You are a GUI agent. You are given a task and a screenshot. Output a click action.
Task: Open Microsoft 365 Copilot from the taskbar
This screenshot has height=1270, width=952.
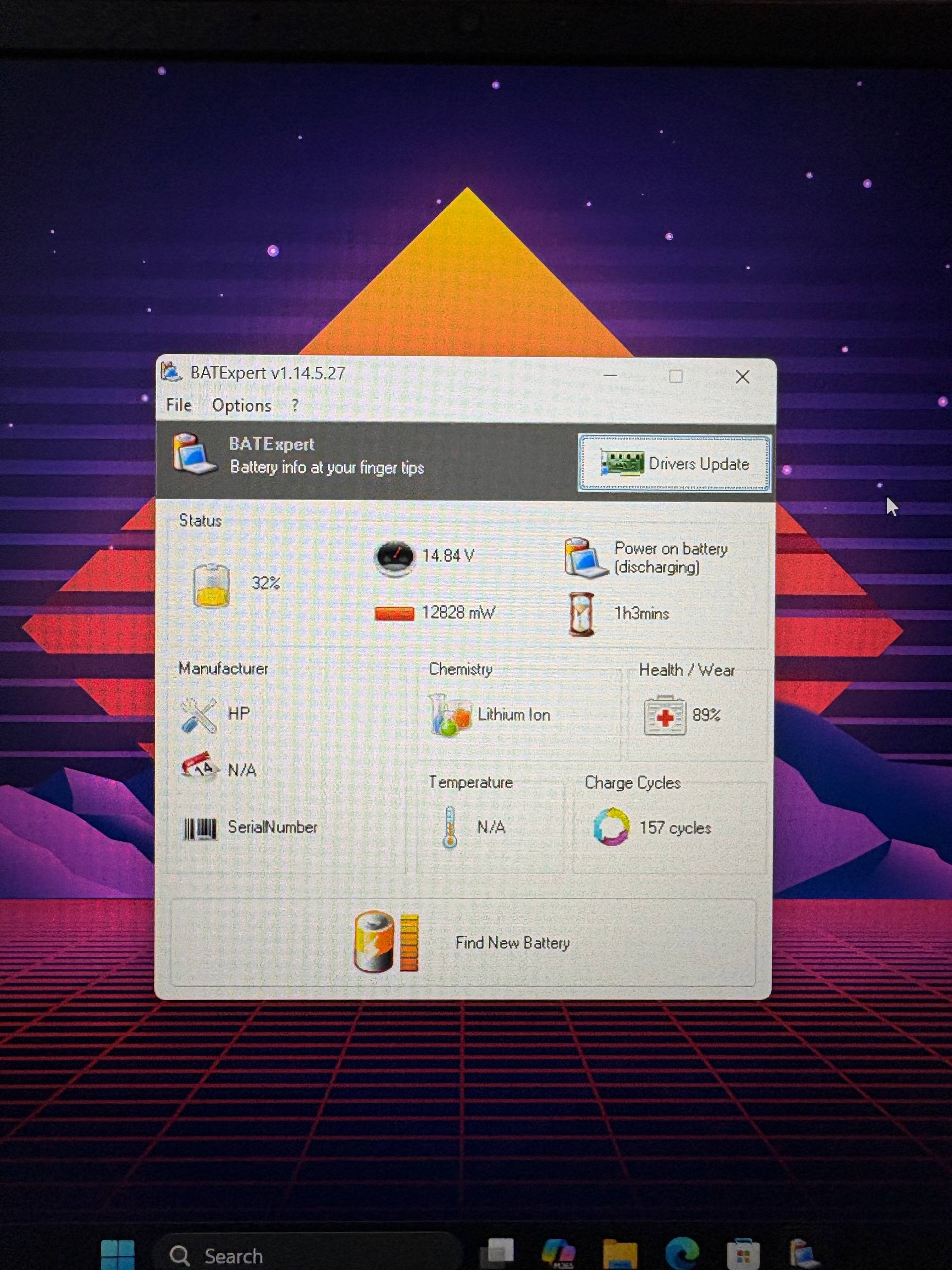pos(559,1254)
